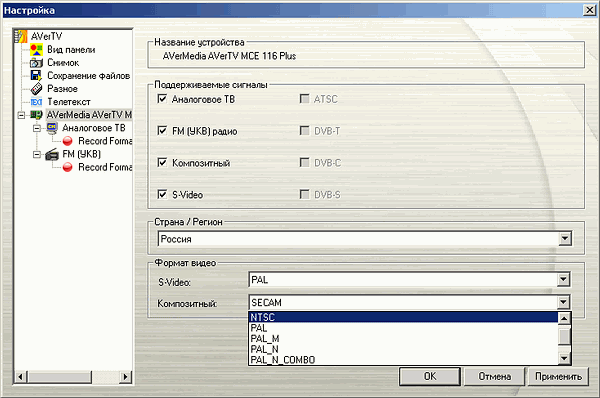Click the Применить button
Screen dimensions: 600x398
coord(558,377)
